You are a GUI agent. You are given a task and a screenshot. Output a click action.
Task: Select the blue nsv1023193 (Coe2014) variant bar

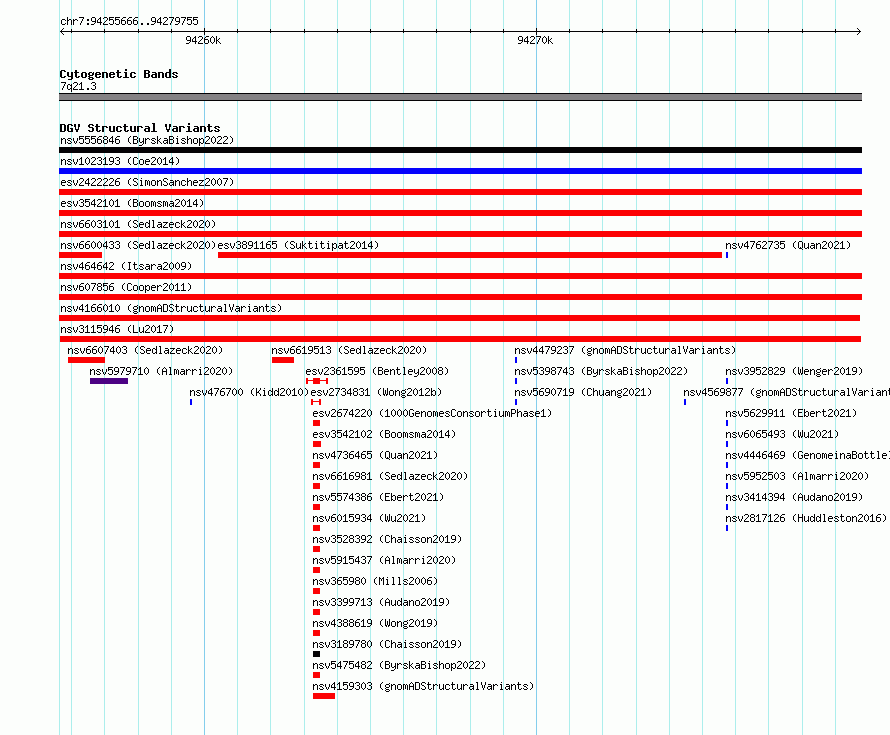point(460,171)
